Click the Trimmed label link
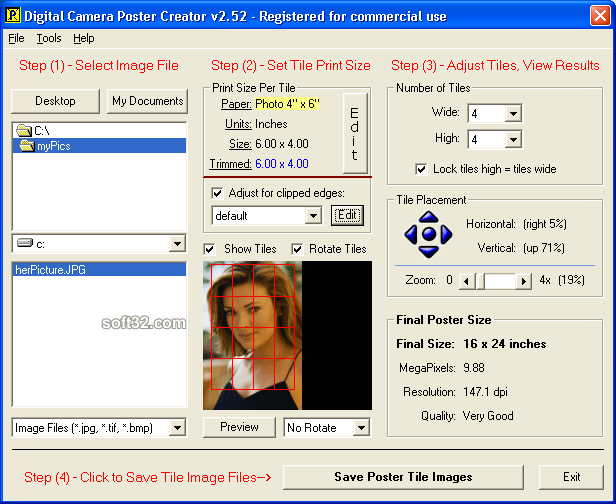This screenshot has width=616, height=504. [230, 164]
